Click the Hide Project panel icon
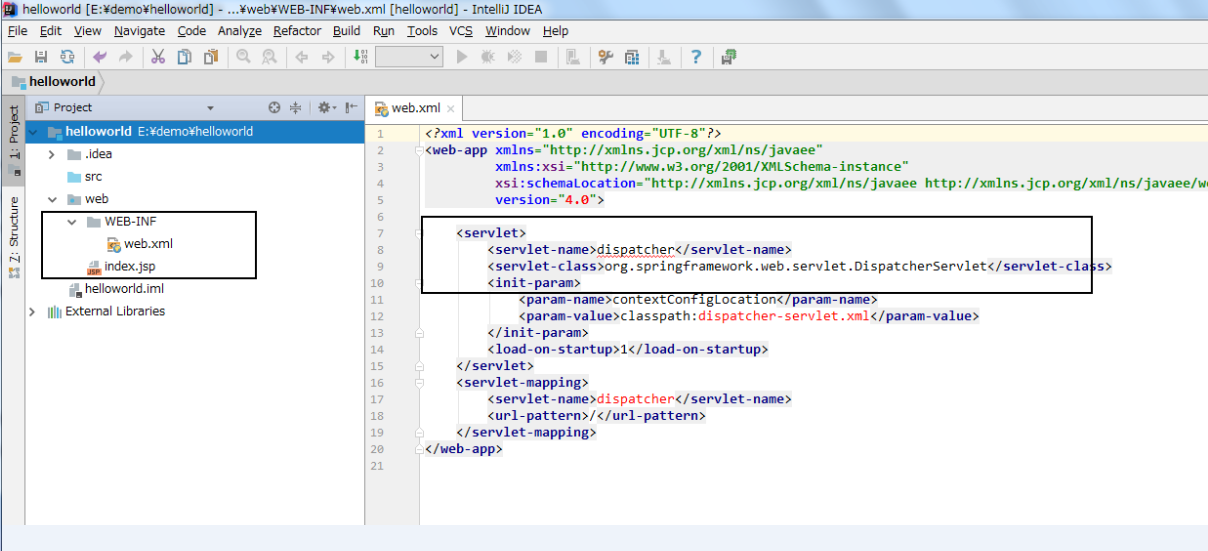The height and width of the screenshot is (551, 1208). click(x=351, y=107)
